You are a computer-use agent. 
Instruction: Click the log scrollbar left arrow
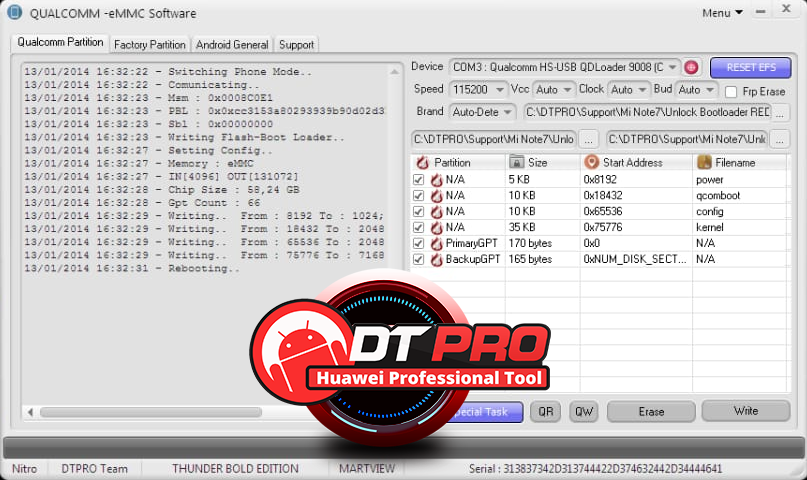coord(30,412)
